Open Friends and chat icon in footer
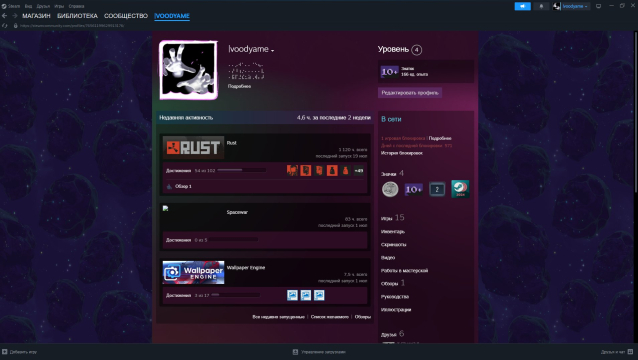The height and width of the screenshot is (360, 638). coord(630,351)
